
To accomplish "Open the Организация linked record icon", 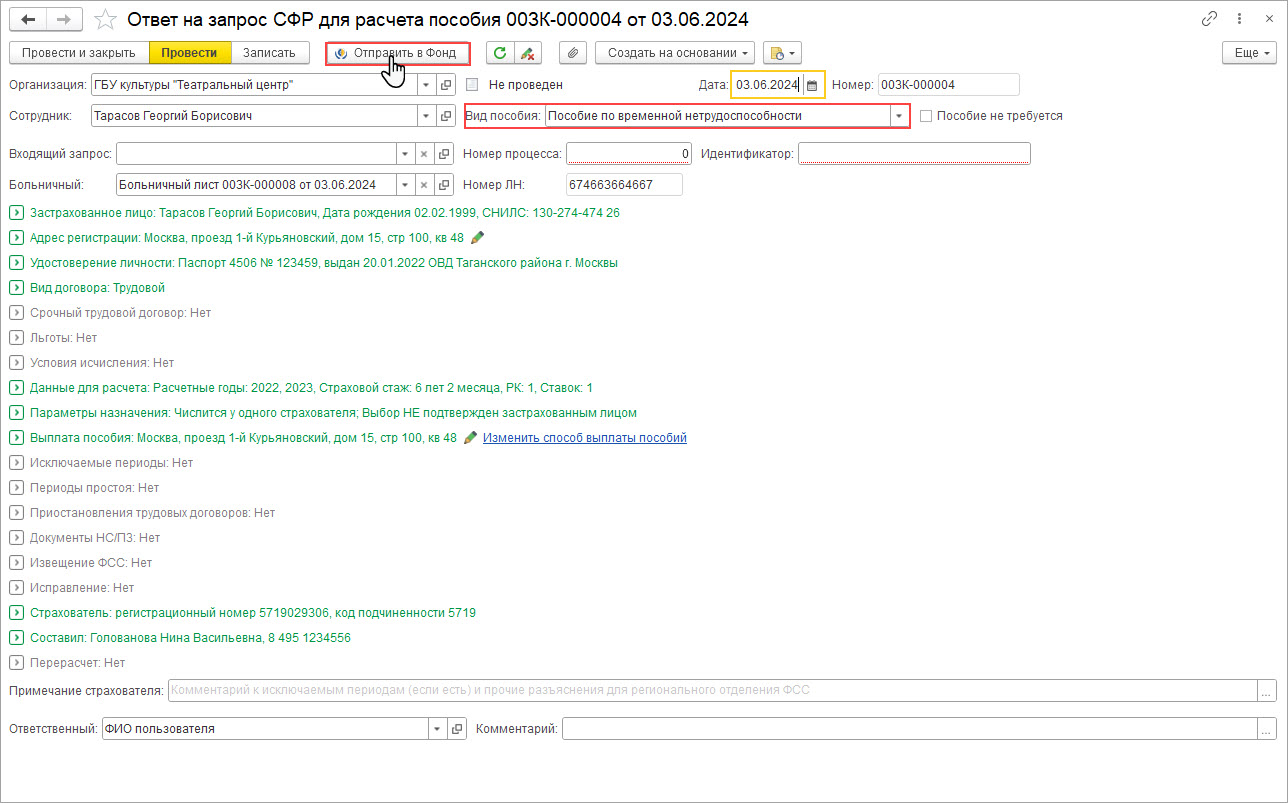I will 446,85.
